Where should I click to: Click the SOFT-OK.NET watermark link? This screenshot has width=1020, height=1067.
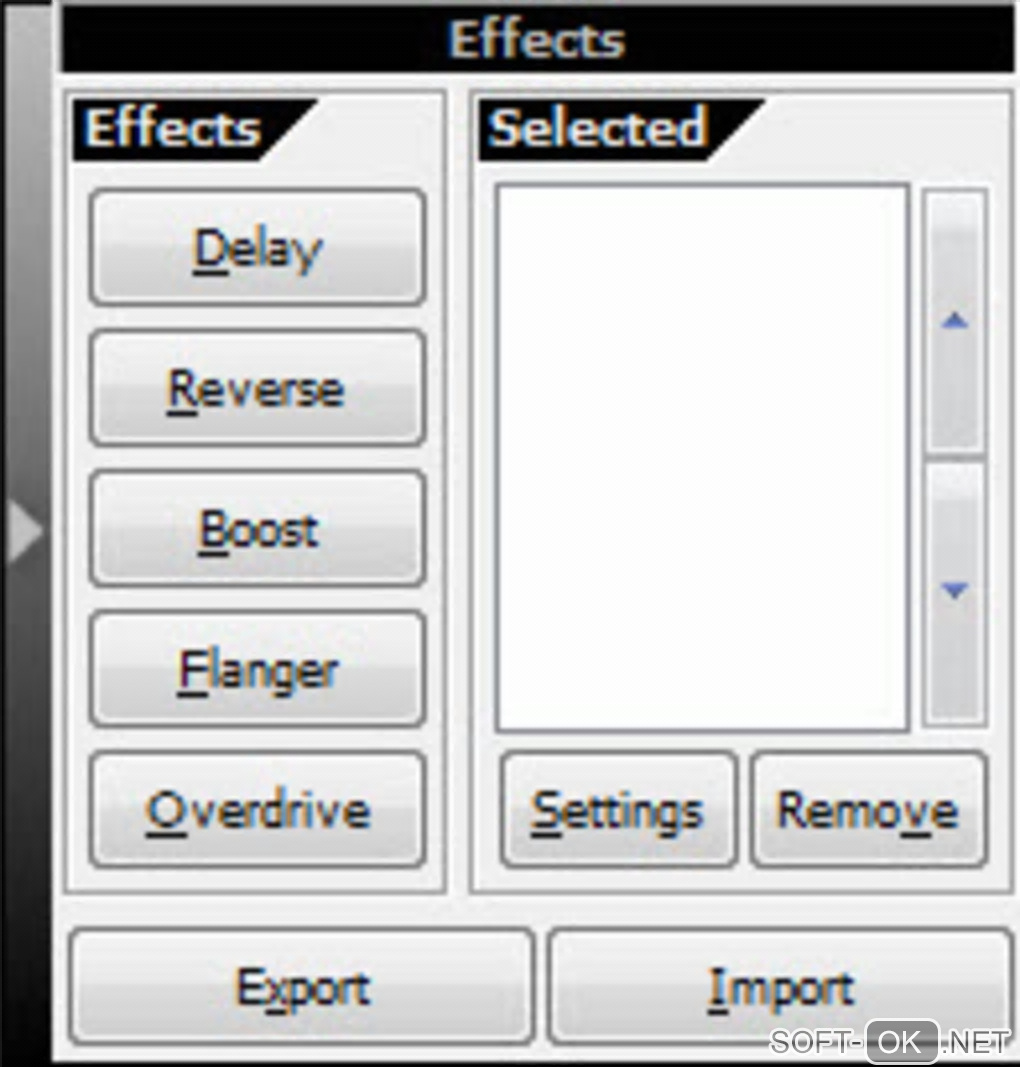[x=890, y=1041]
